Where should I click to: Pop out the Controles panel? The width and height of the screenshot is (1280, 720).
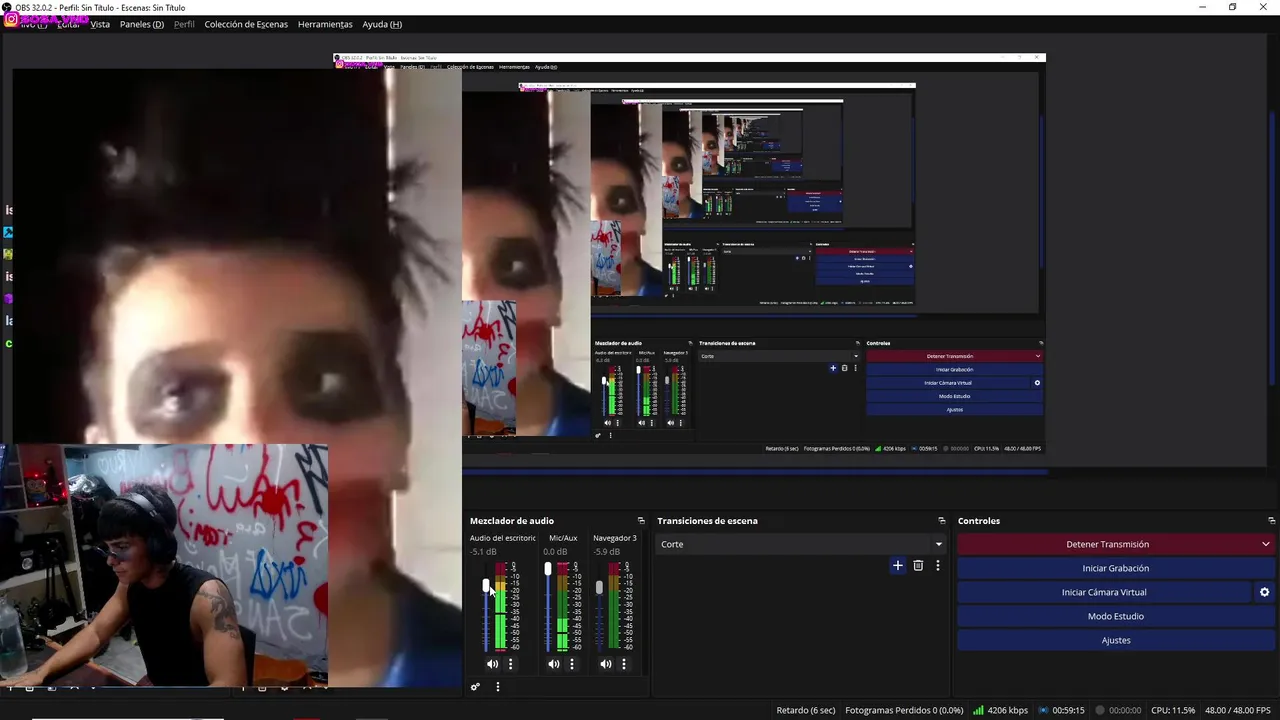click(x=1271, y=521)
